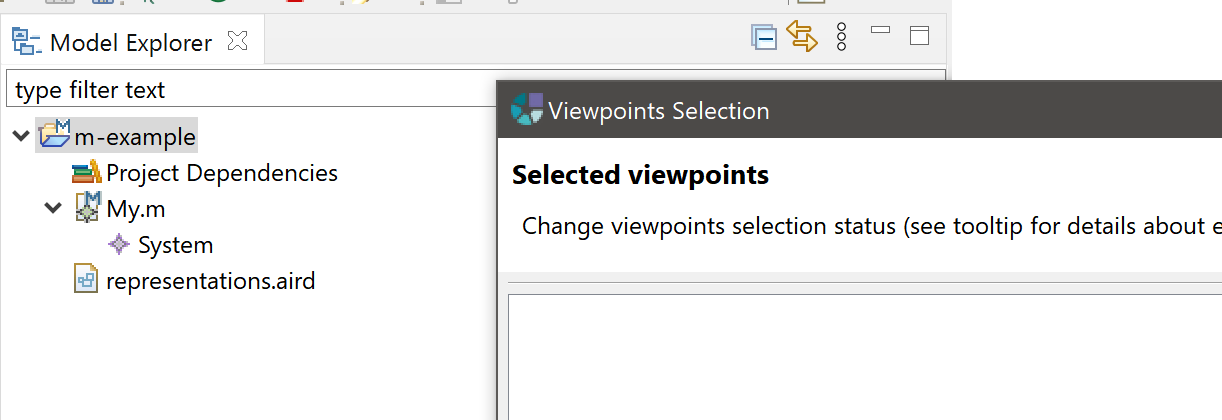Select the representations.aird file name

coord(210,281)
